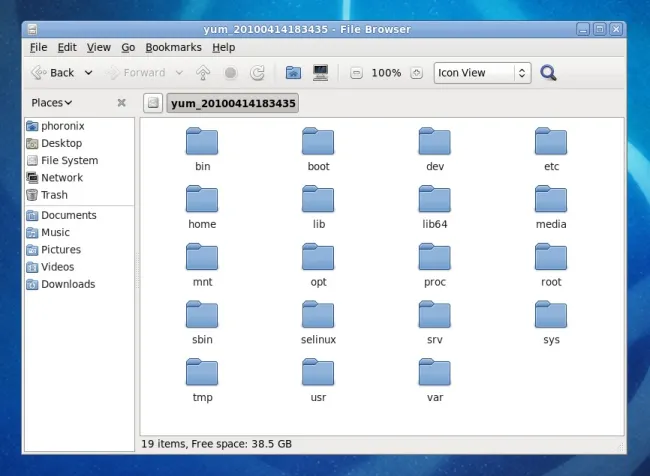The image size is (650, 476).
Task: Reload the current folder
Action: click(x=257, y=73)
